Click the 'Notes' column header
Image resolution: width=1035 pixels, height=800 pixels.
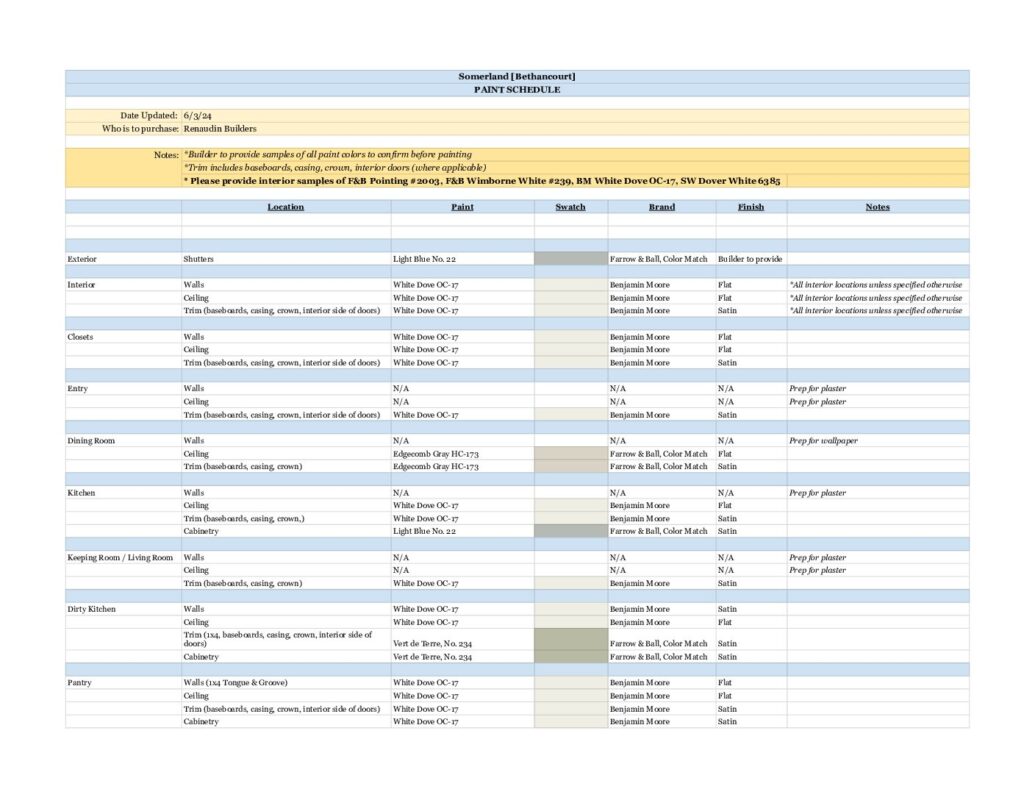pyautogui.click(x=877, y=207)
